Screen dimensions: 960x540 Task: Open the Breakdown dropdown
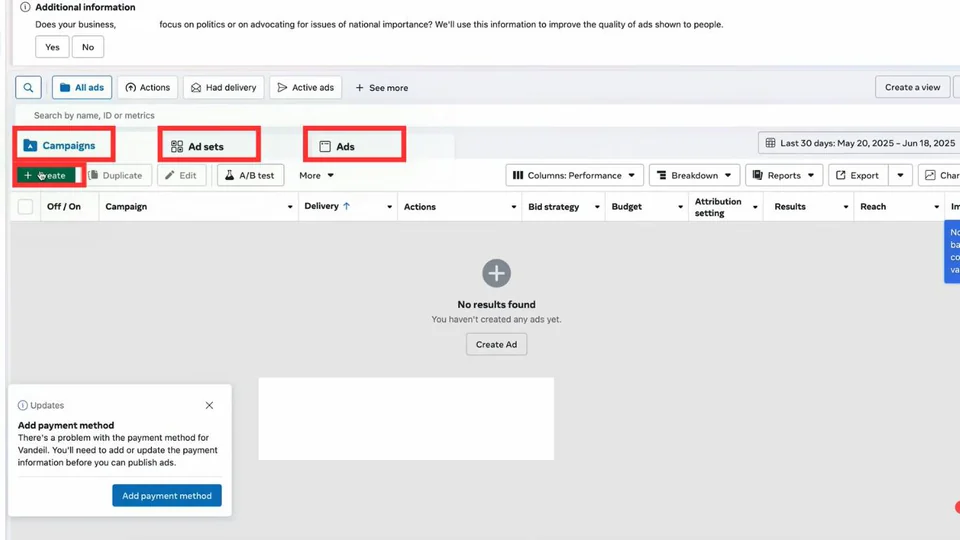(694, 175)
